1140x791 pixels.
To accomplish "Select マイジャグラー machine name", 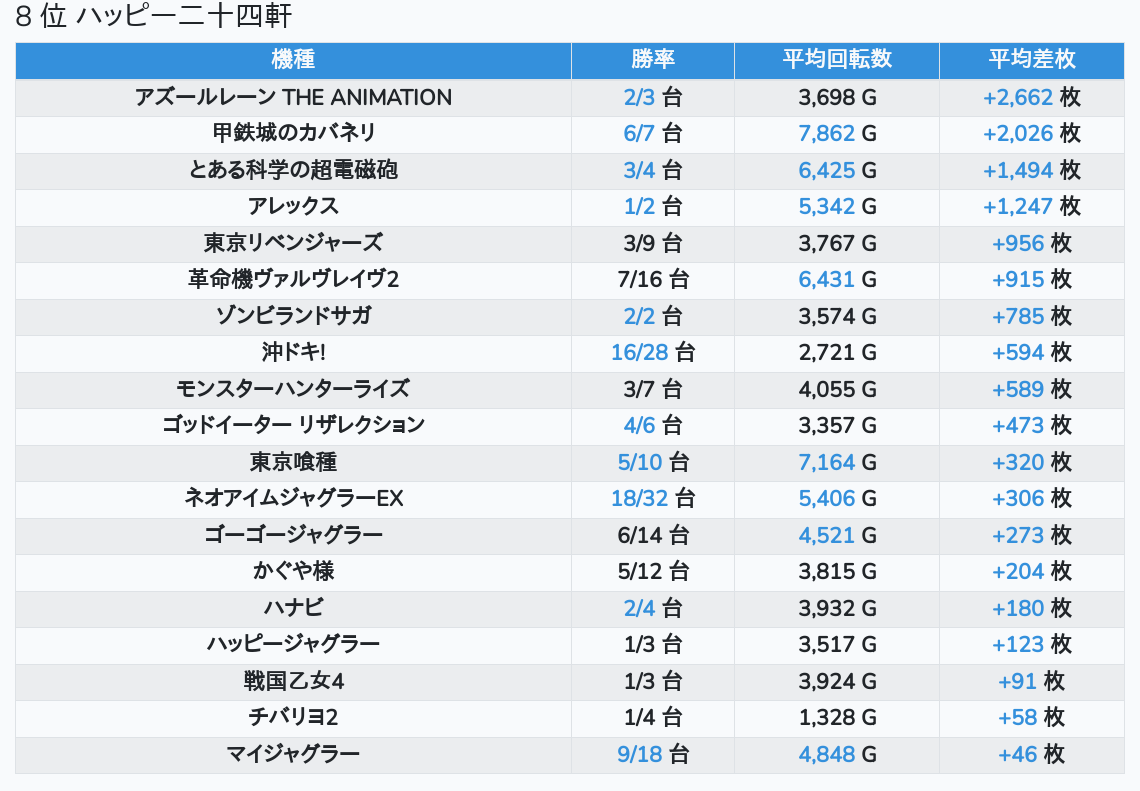I will (293, 754).
